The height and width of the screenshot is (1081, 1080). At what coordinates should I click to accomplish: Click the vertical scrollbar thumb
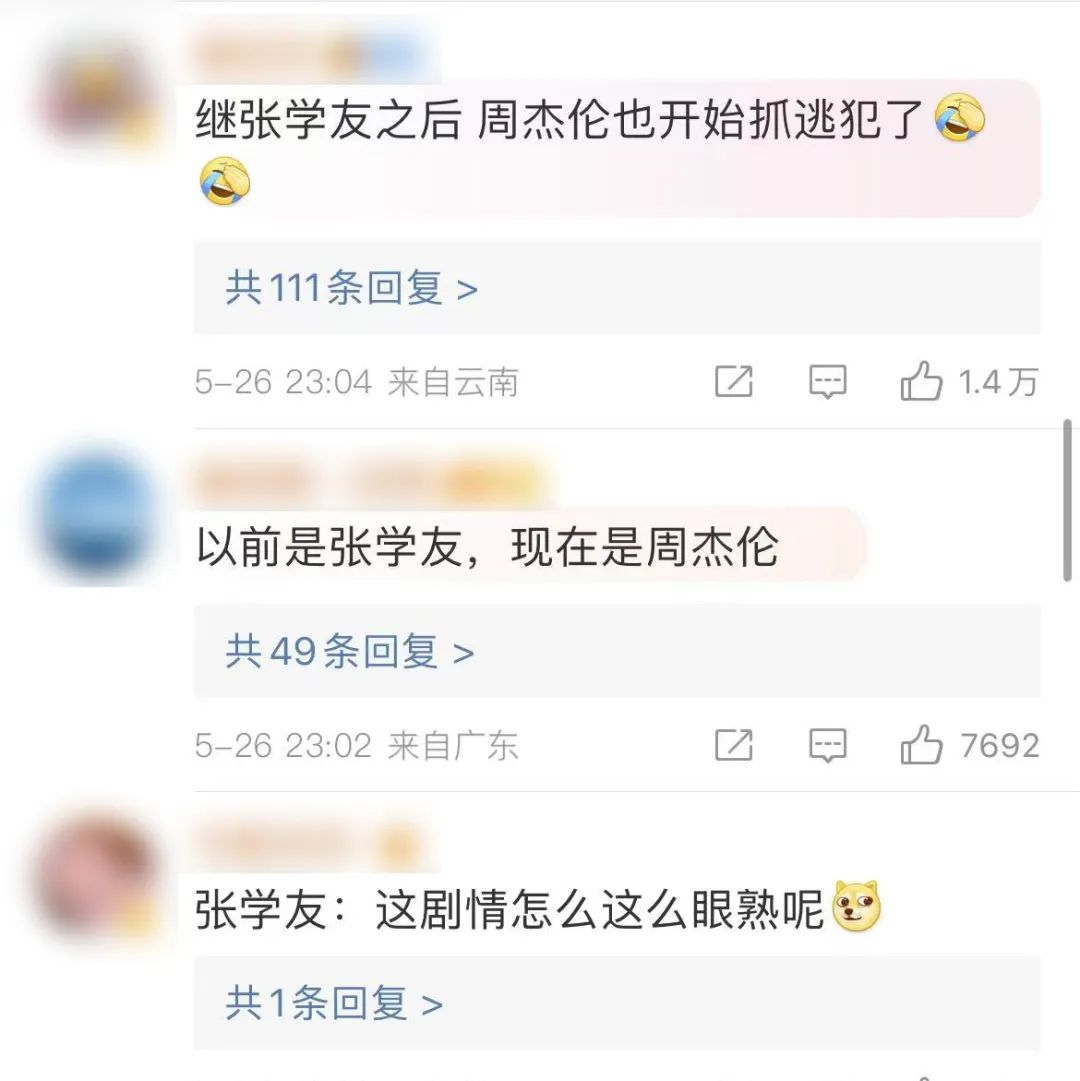1067,500
